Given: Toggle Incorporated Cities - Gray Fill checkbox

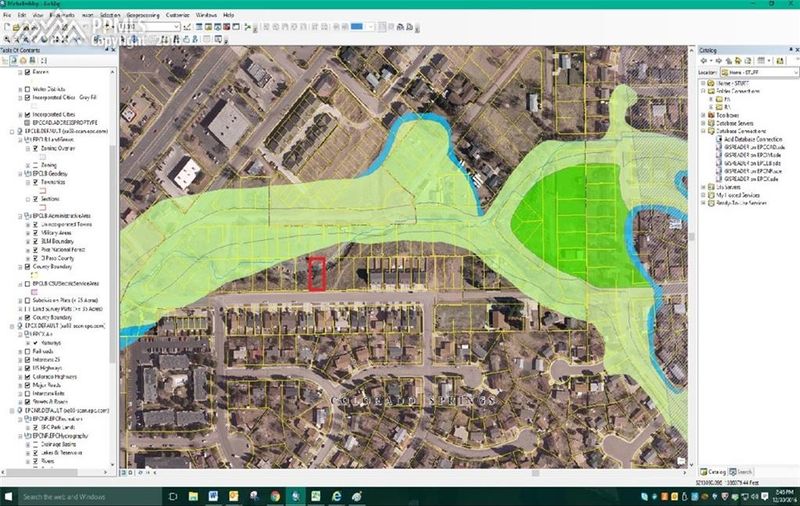Looking at the screenshot, I should [28, 97].
